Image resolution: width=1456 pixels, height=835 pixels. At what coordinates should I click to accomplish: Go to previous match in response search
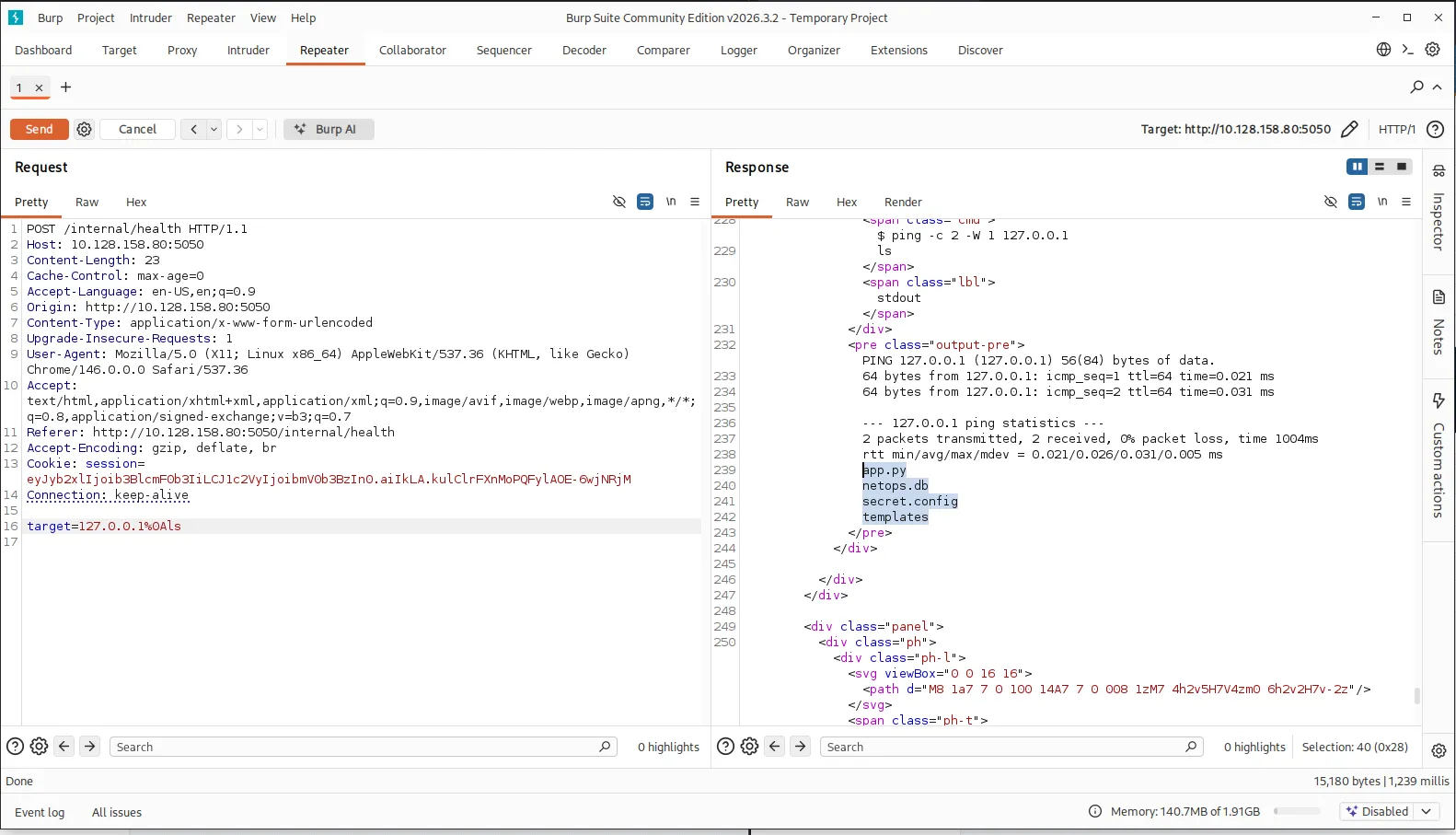pyautogui.click(x=775, y=747)
